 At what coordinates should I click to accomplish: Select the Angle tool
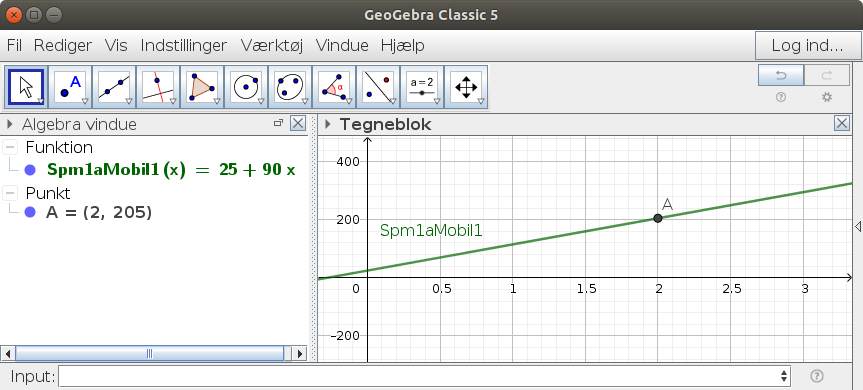334,87
